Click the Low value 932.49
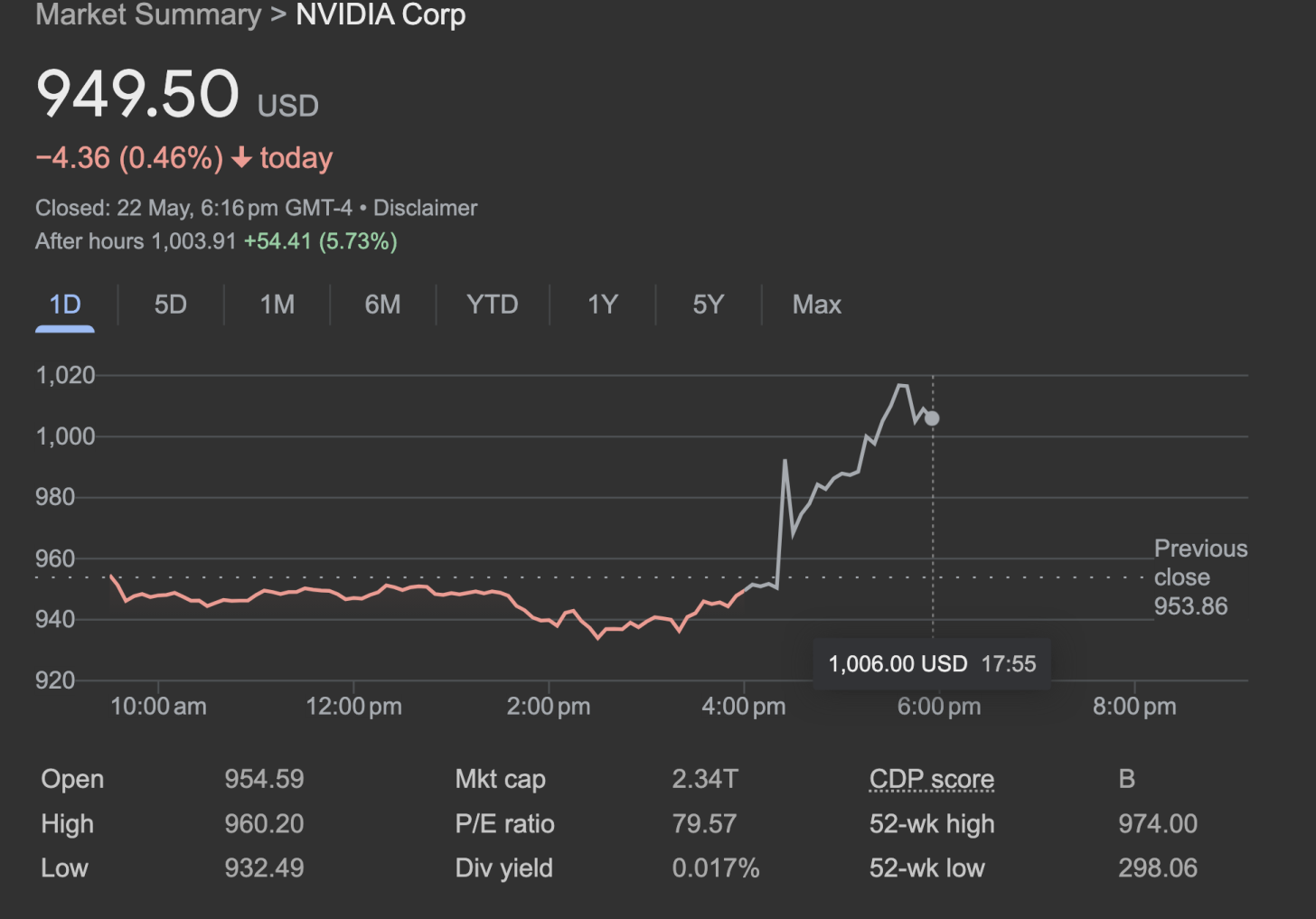The height and width of the screenshot is (919, 1316). pyautogui.click(x=264, y=868)
